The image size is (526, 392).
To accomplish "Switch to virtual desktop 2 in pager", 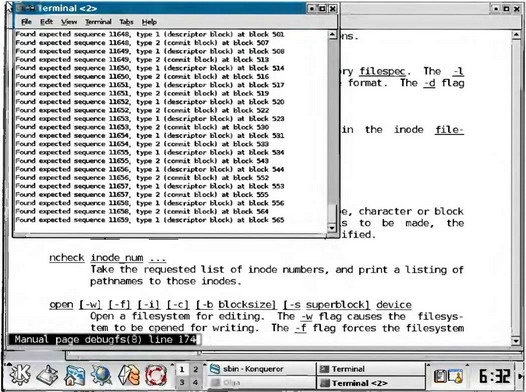I will [x=195, y=370].
